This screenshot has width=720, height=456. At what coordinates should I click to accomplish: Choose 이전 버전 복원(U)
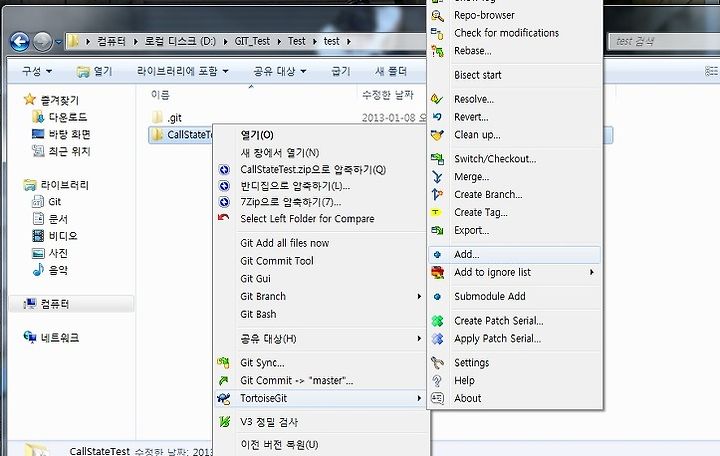pyautogui.click(x=279, y=445)
